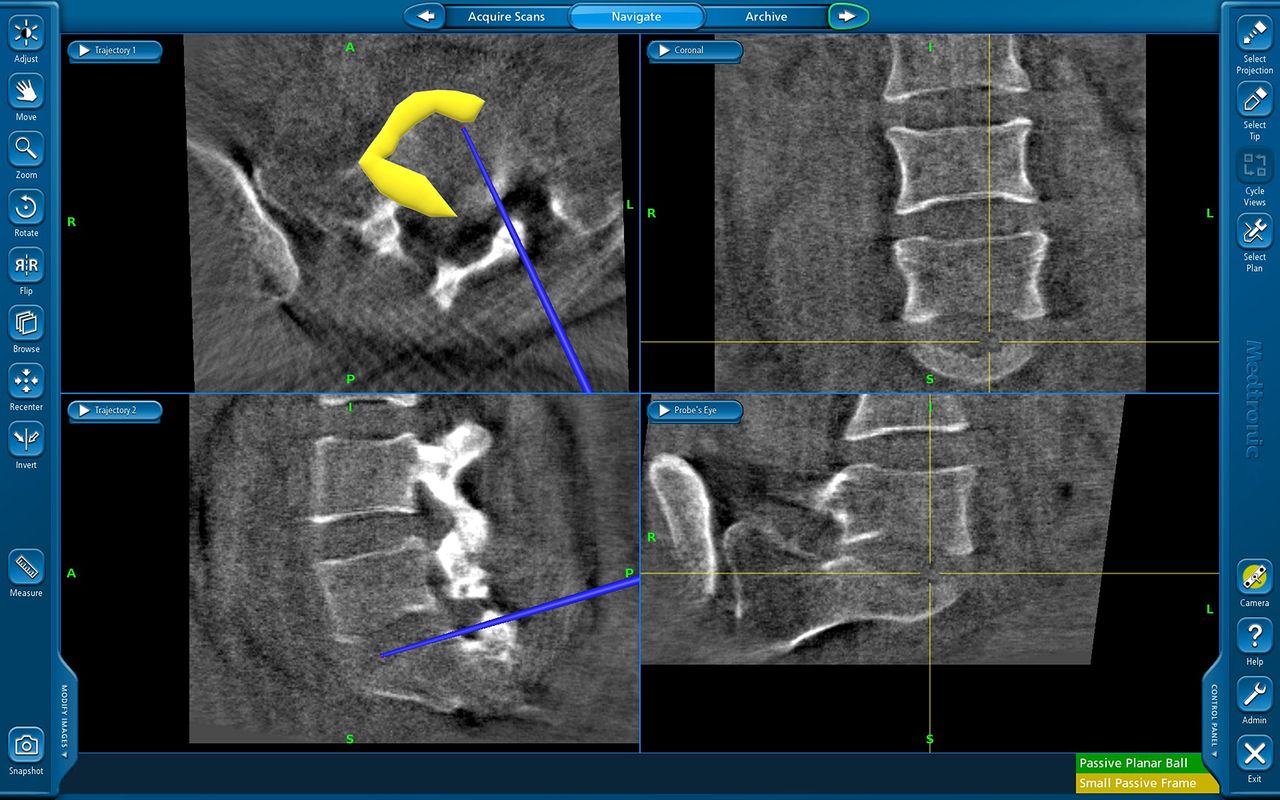Open the Trajectory 2 view dropdown
The height and width of the screenshot is (800, 1280).
point(115,410)
